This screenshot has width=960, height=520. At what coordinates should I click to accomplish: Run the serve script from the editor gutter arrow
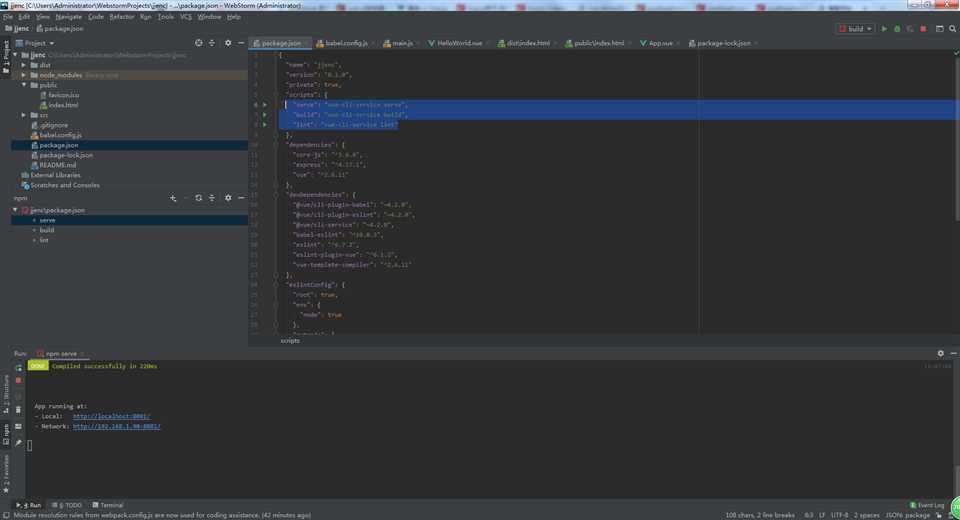coord(264,105)
